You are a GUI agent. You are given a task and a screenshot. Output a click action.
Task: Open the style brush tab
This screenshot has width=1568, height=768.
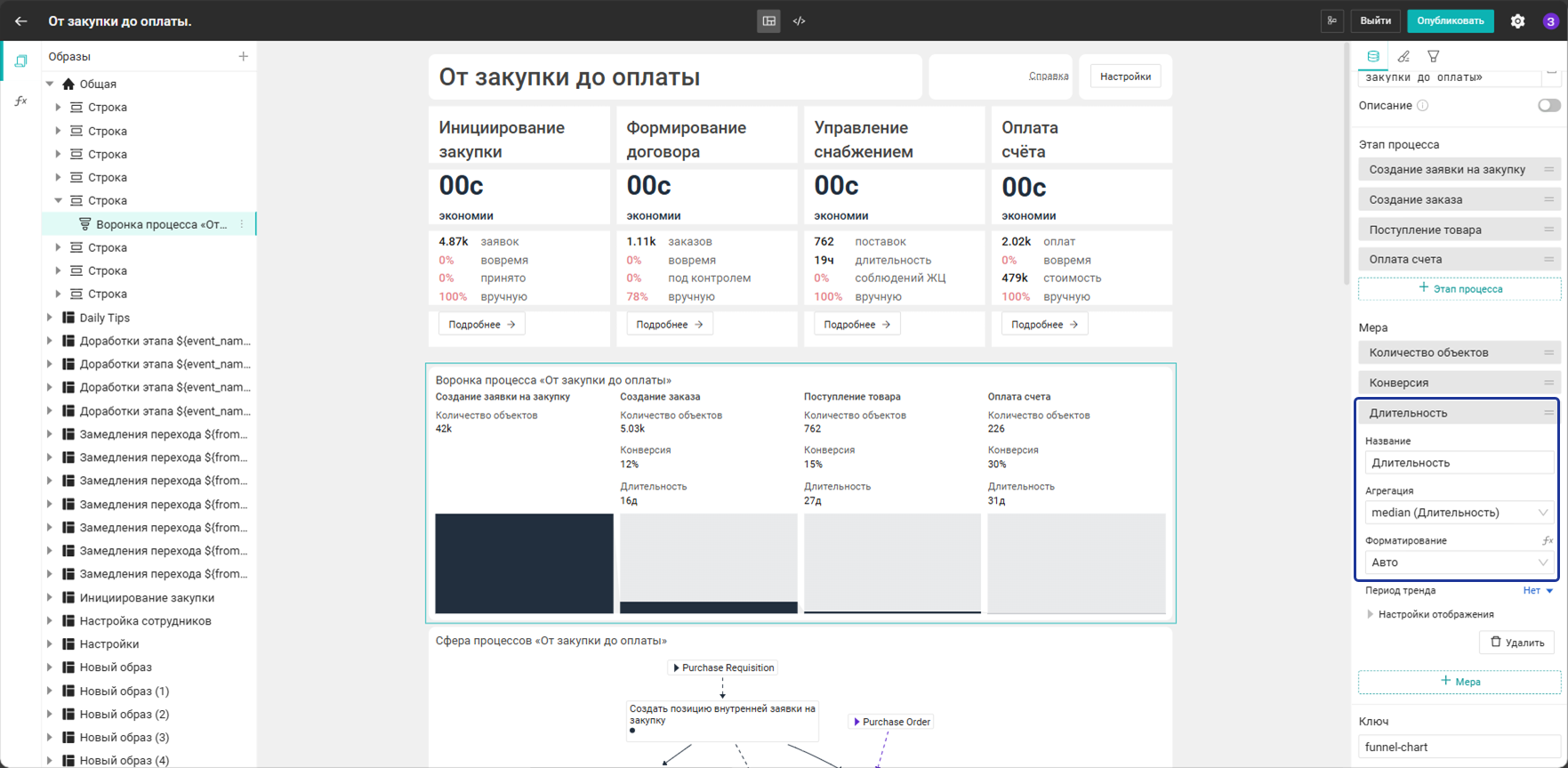1403,56
